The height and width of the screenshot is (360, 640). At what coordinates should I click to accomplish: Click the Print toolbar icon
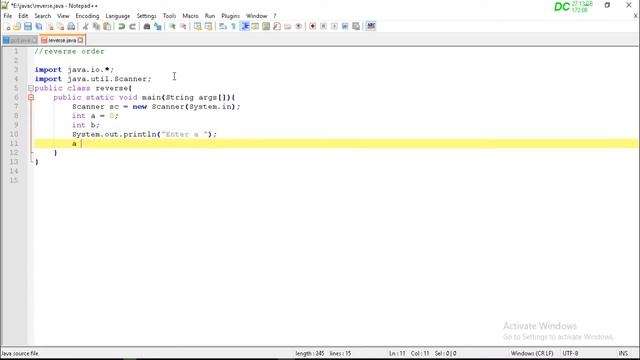pyautogui.click(x=71, y=27)
